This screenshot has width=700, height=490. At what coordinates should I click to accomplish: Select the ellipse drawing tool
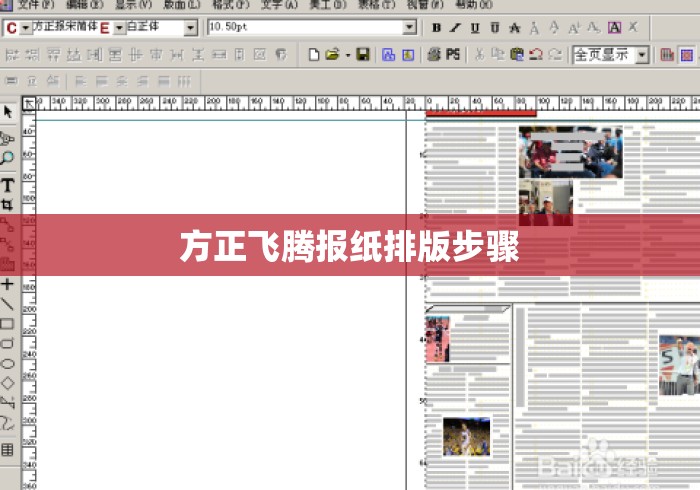tap(7, 363)
